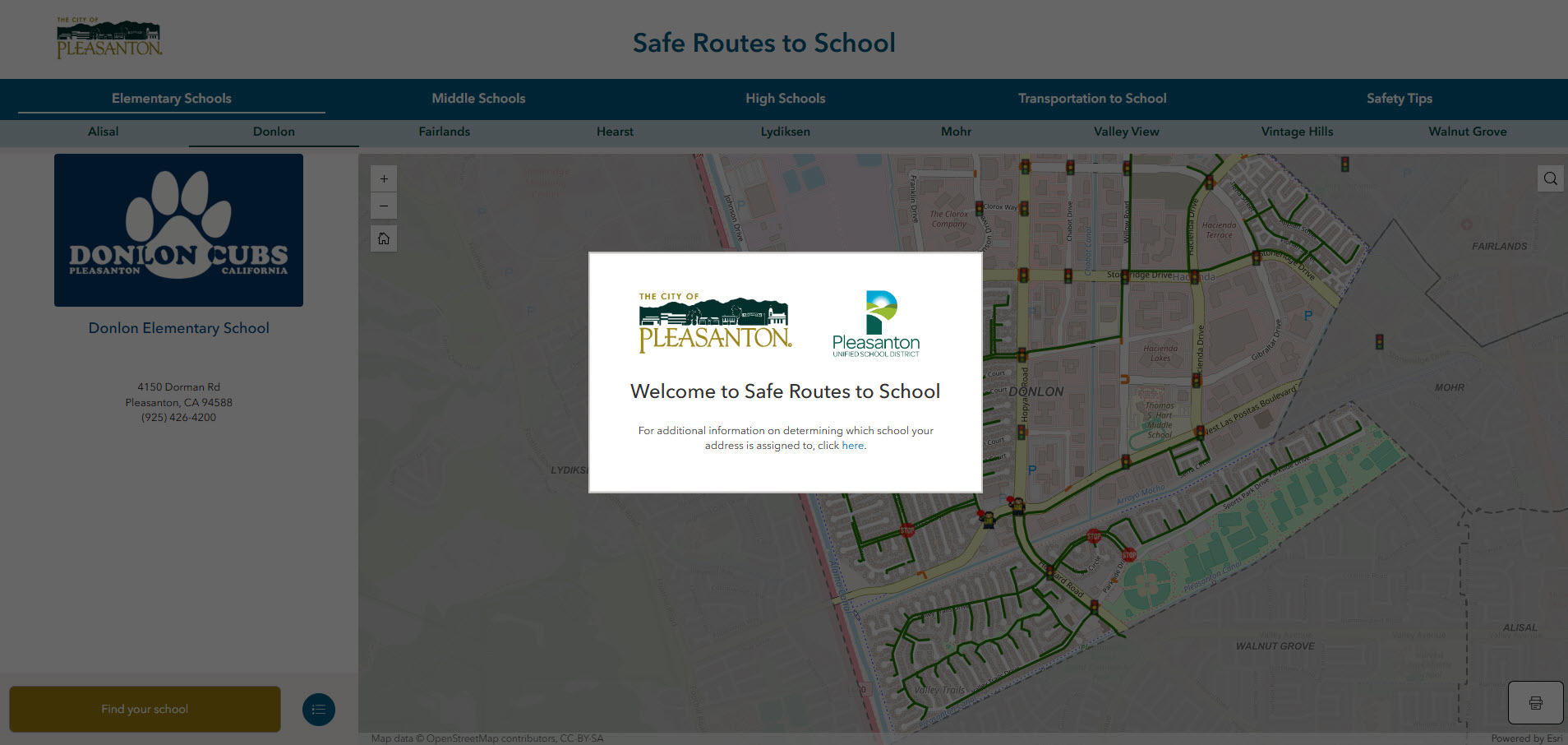This screenshot has width=1568, height=745.
Task: Select the Mohr school tab
Action: 956,132
